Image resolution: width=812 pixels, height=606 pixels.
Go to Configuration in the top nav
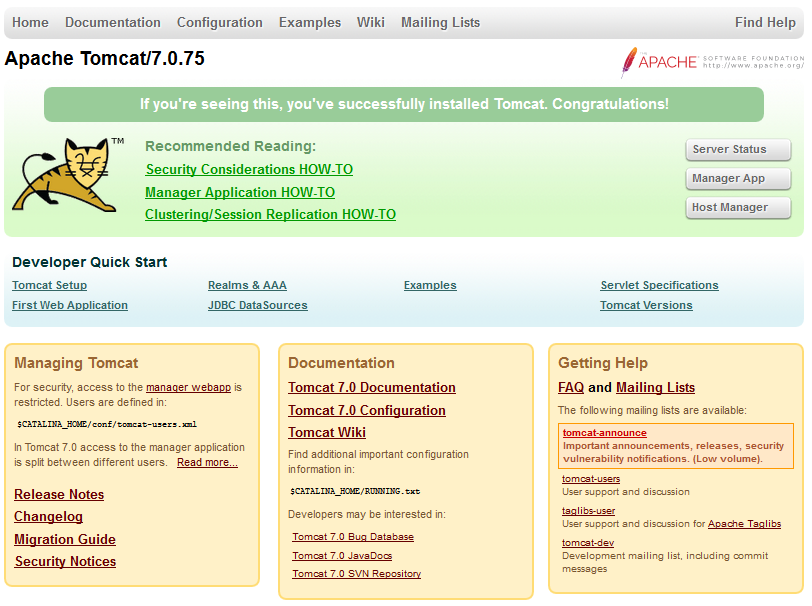click(220, 22)
